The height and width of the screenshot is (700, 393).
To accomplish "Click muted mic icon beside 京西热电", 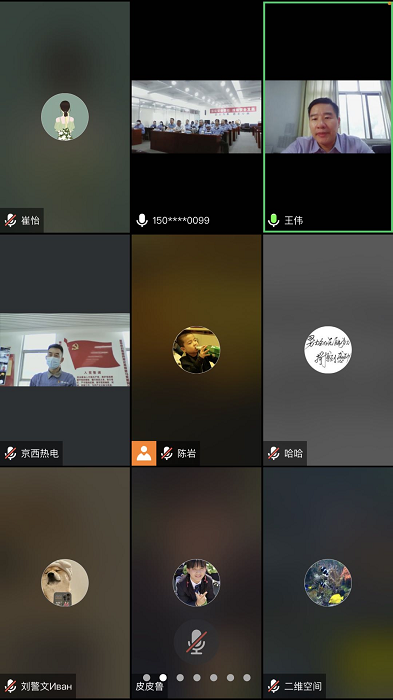I will [x=10, y=453].
